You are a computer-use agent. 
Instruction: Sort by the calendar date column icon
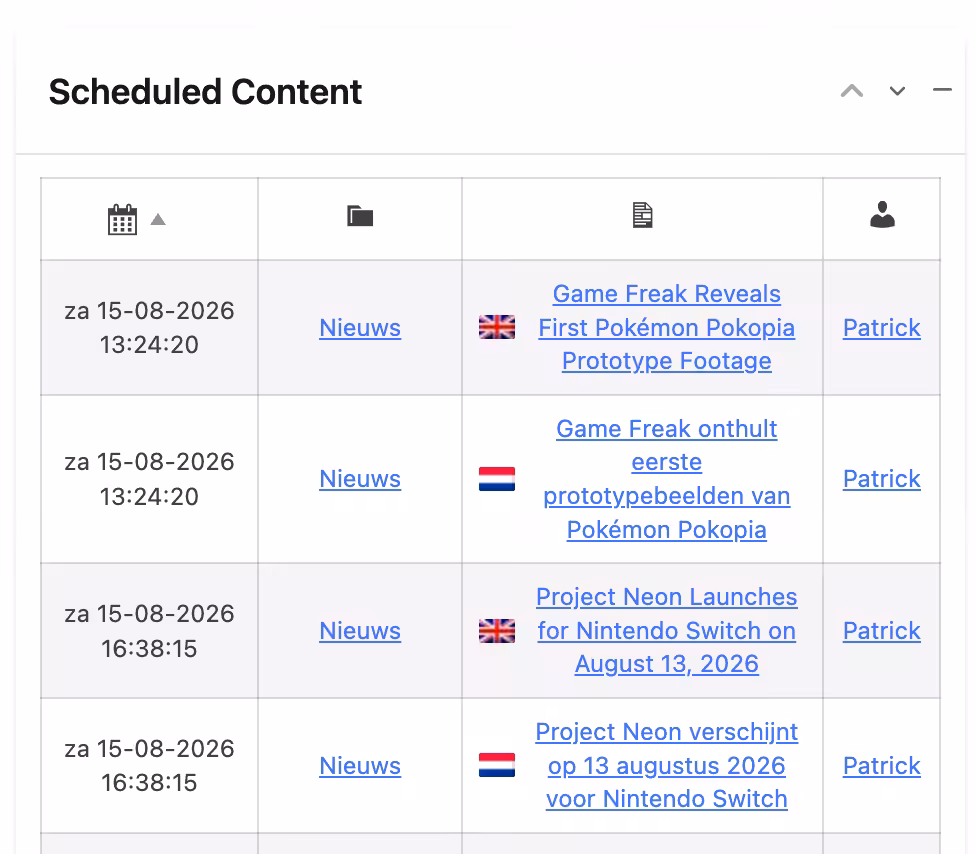pyautogui.click(x=122, y=220)
